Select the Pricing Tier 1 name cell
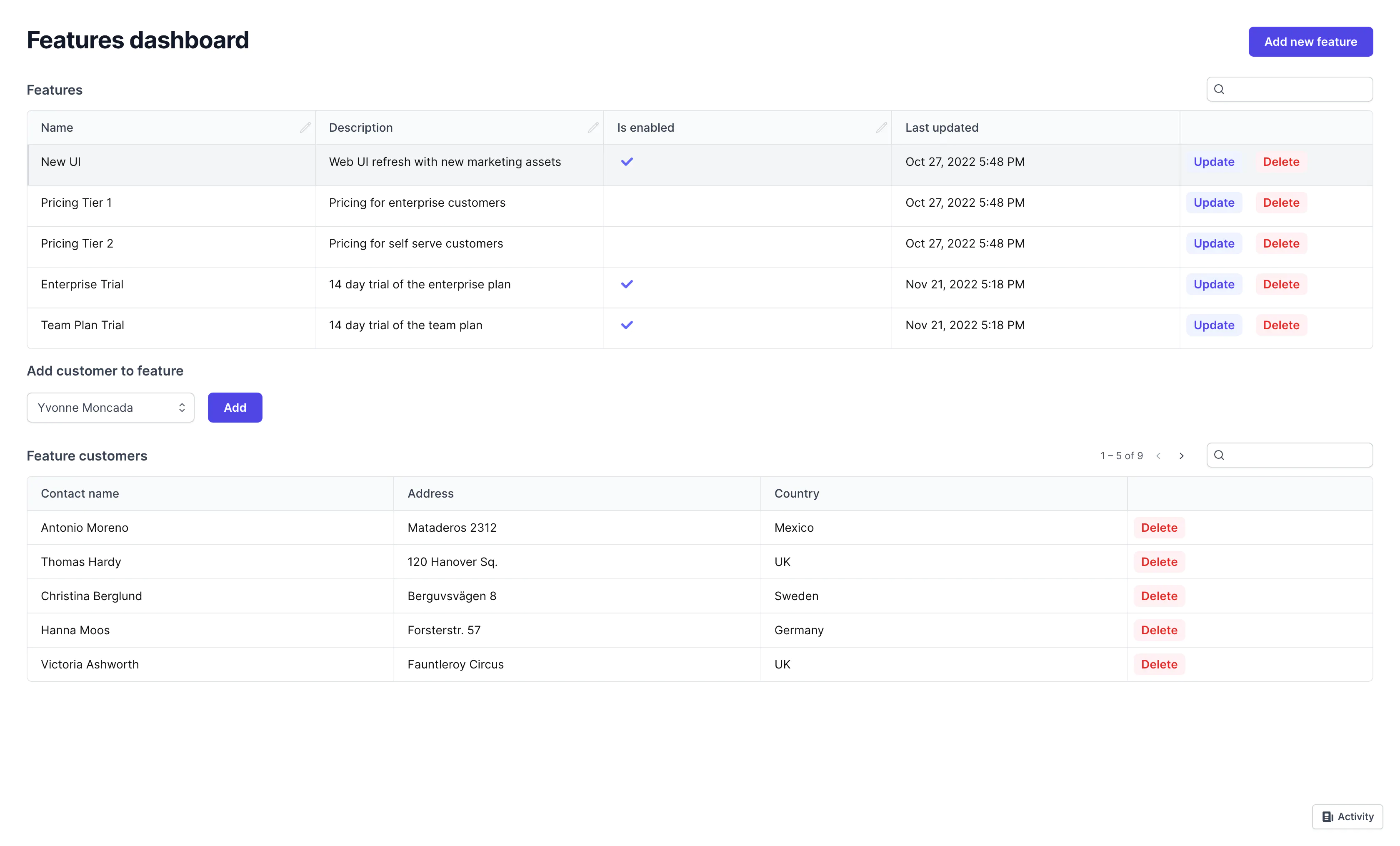Viewport: 1400px width, 846px height. coord(171,206)
